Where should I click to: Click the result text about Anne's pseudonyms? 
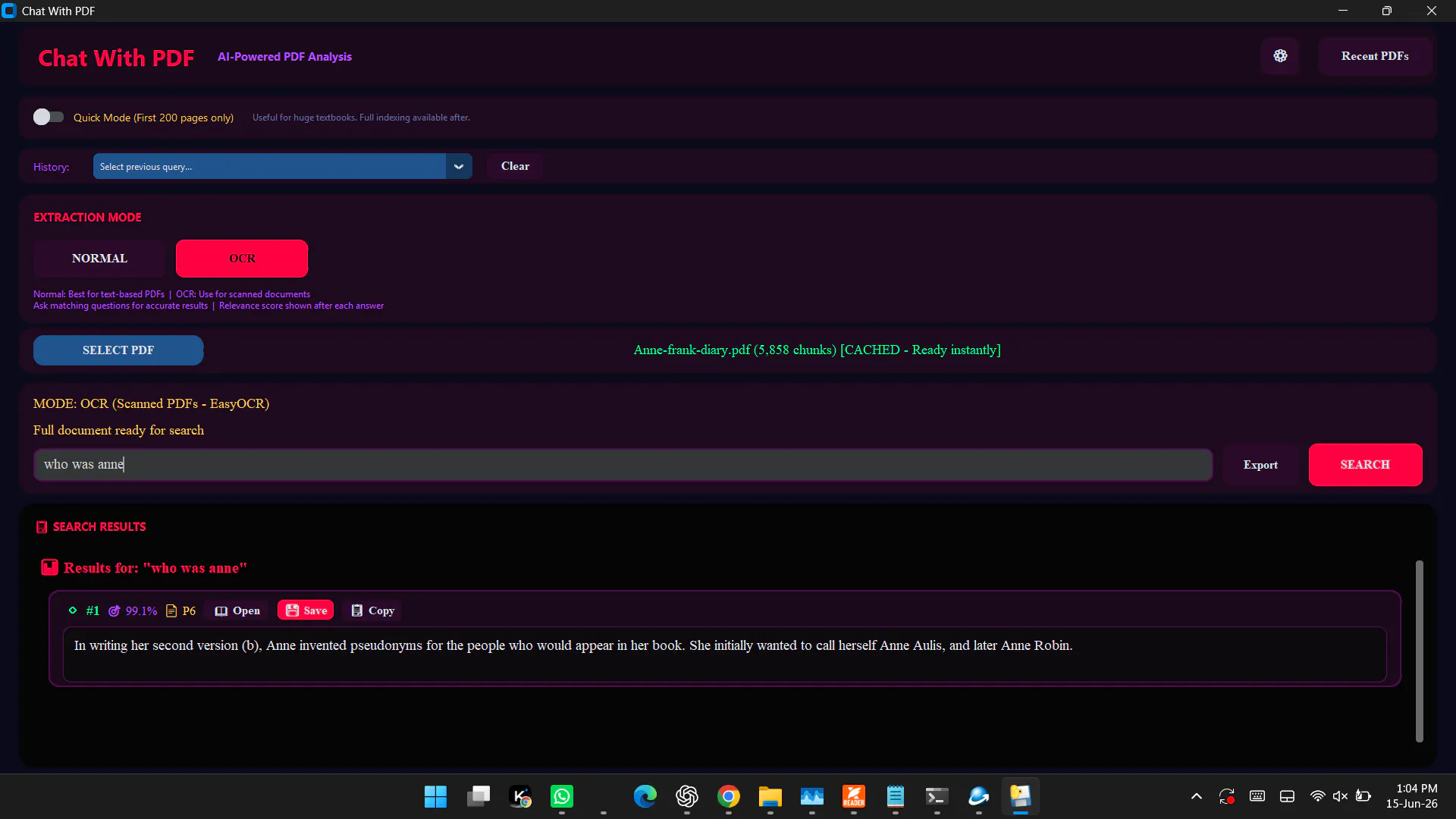[573, 645]
